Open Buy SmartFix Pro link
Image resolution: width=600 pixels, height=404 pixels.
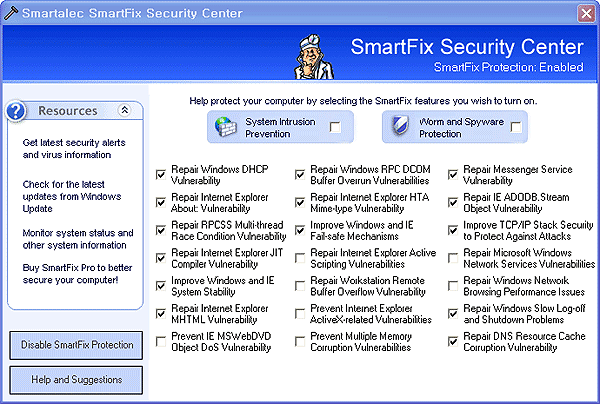click(77, 274)
